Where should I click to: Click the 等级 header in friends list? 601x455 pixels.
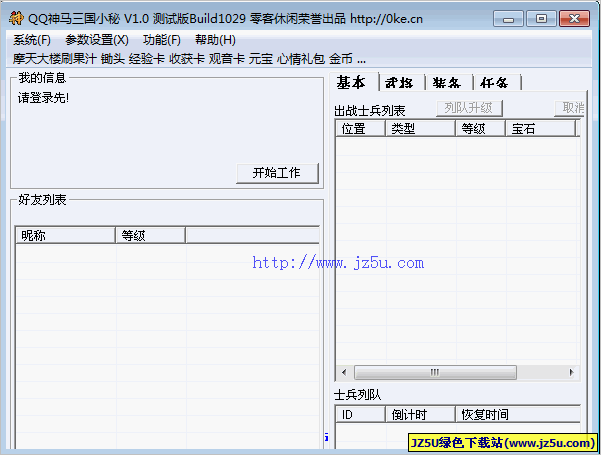150,235
